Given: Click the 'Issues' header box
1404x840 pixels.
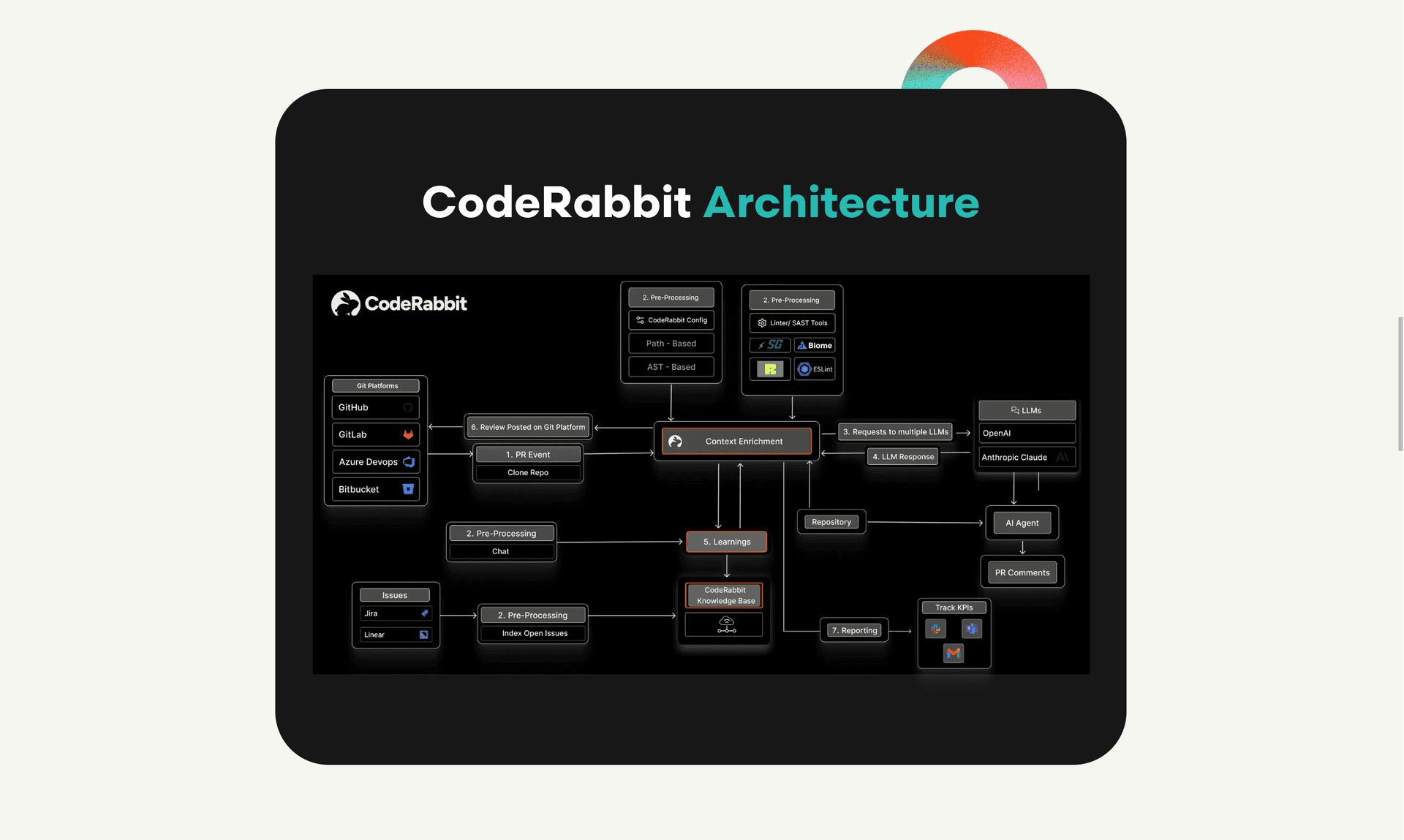Looking at the screenshot, I should coord(395,595).
